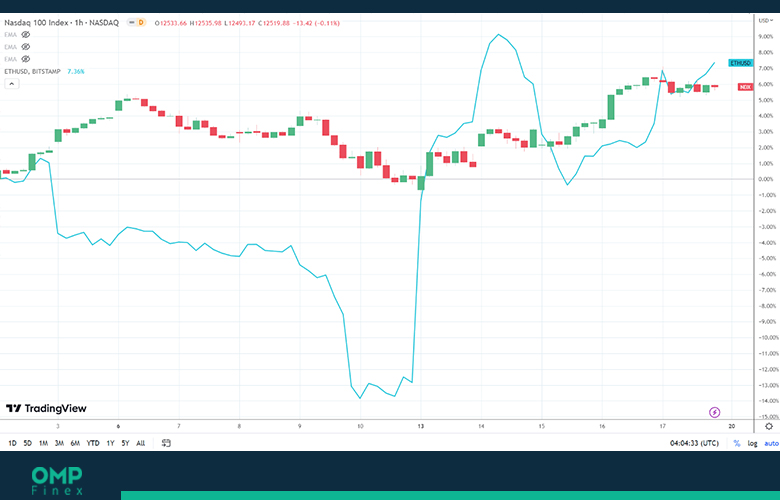This screenshot has width=780, height=500.
Task: Click date label 14 on time axis
Action: pyautogui.click(x=481, y=426)
